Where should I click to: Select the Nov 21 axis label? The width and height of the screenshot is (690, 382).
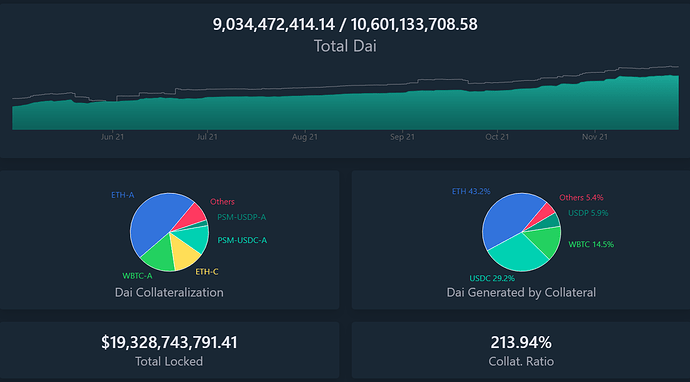coord(595,137)
